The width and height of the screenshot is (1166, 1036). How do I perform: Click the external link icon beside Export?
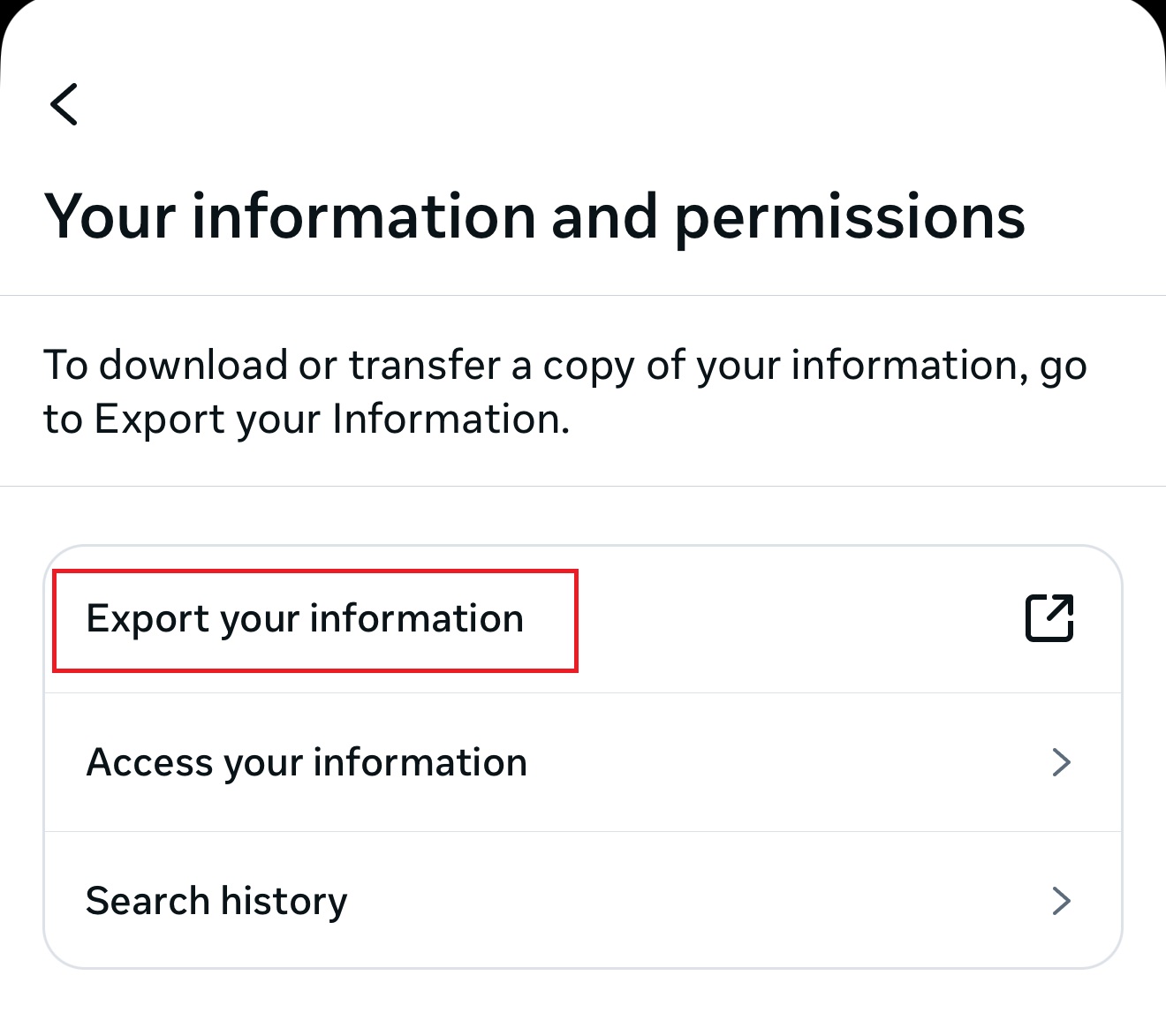[x=1049, y=617]
